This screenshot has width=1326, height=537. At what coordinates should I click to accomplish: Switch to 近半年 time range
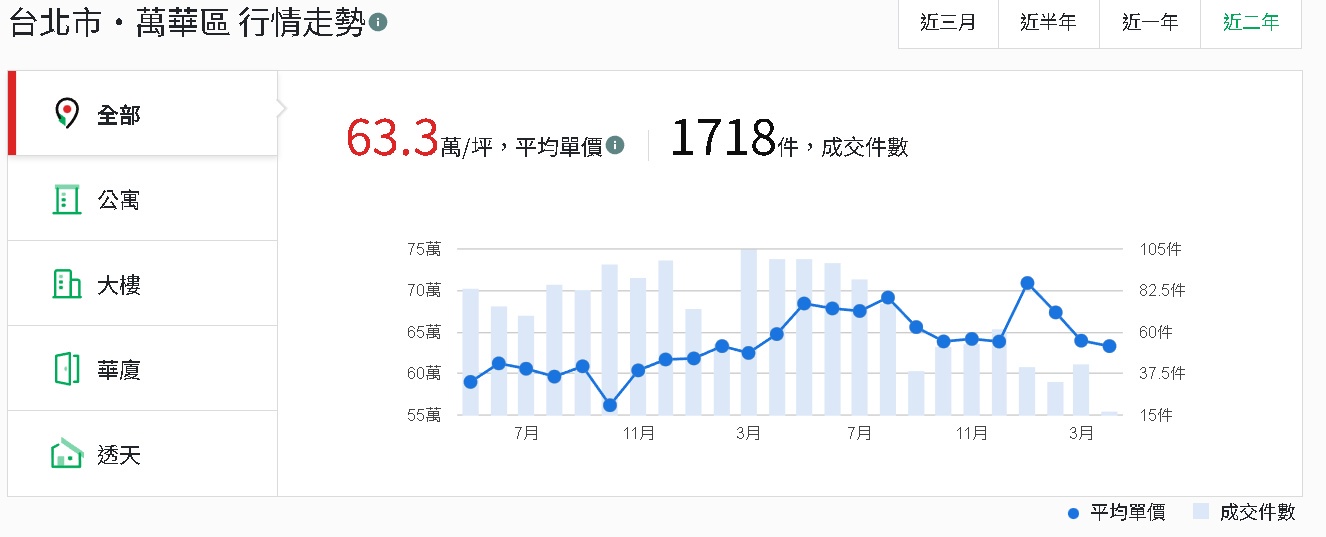pos(1048,23)
